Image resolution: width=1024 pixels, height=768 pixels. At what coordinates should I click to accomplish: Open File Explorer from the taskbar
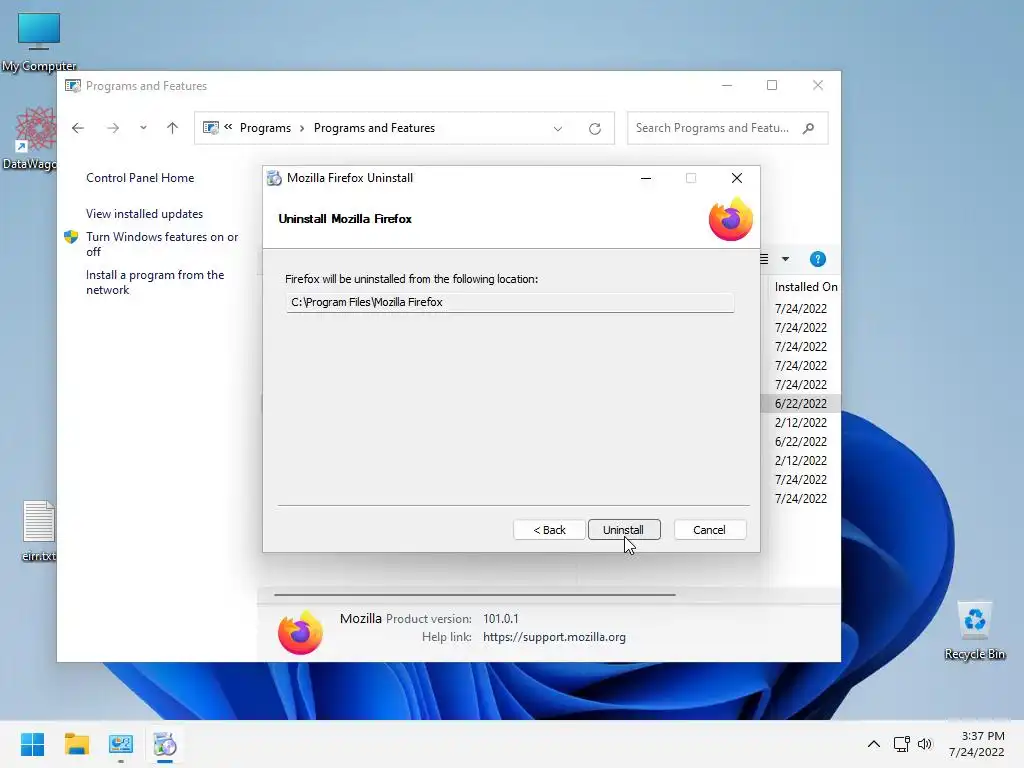pos(76,744)
